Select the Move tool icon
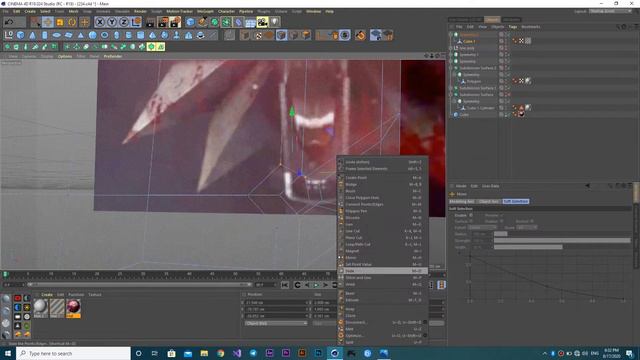 point(47,22)
